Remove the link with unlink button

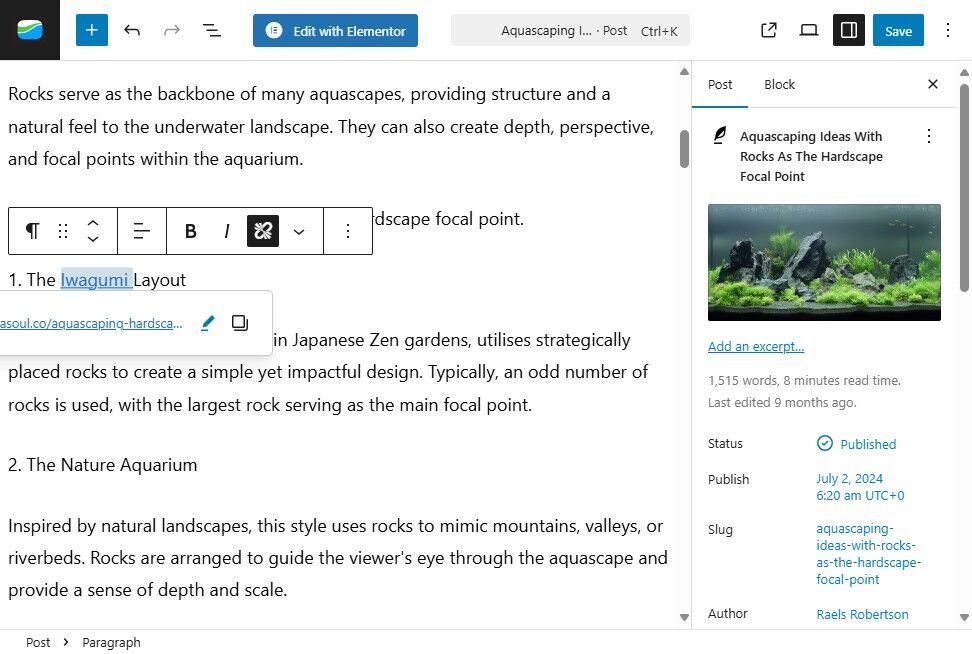[263, 231]
